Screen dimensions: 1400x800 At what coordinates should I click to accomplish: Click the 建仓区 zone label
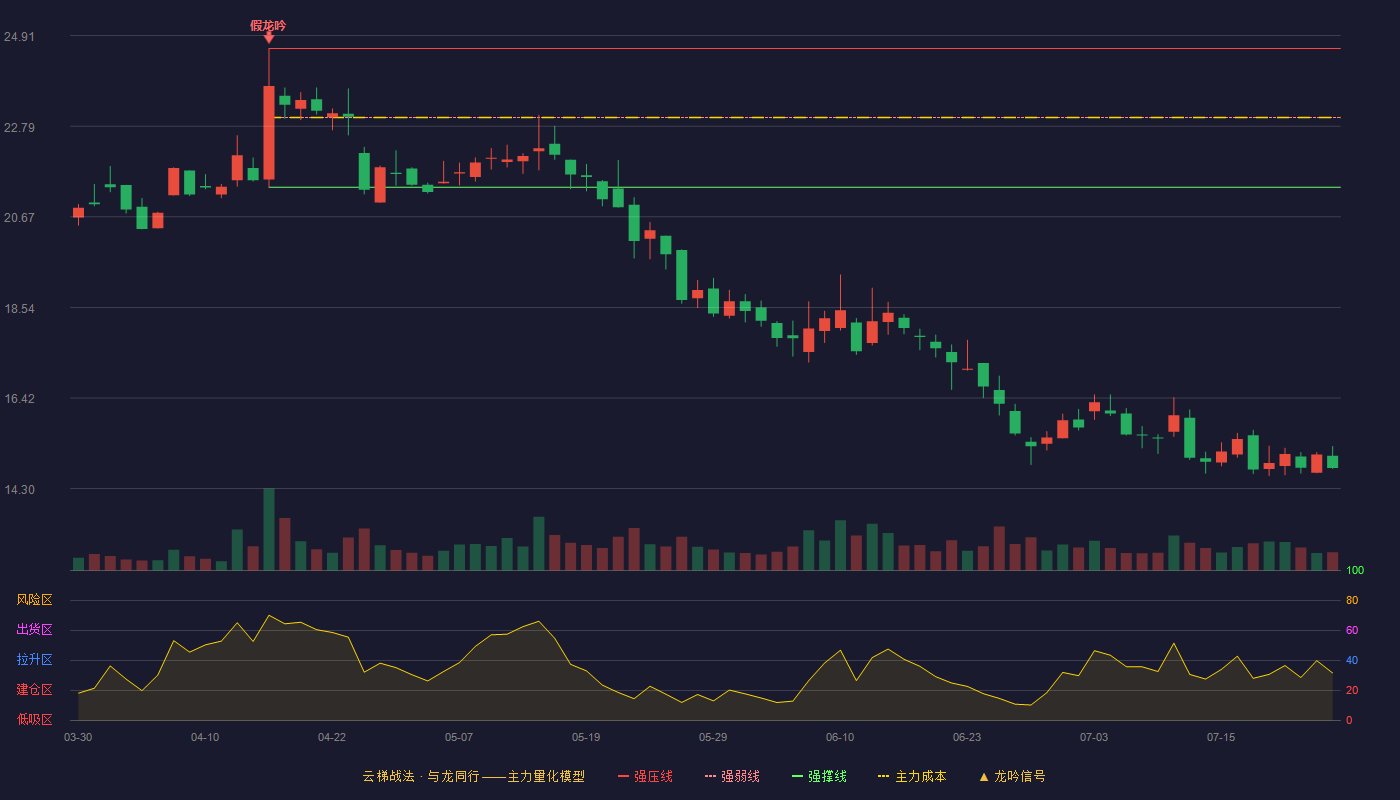pyautogui.click(x=34, y=690)
